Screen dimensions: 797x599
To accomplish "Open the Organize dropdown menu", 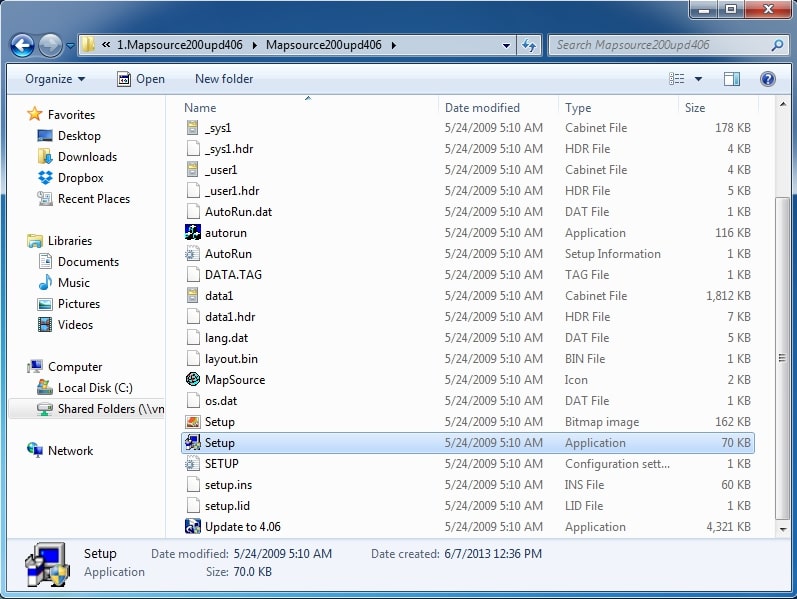I will (55, 79).
